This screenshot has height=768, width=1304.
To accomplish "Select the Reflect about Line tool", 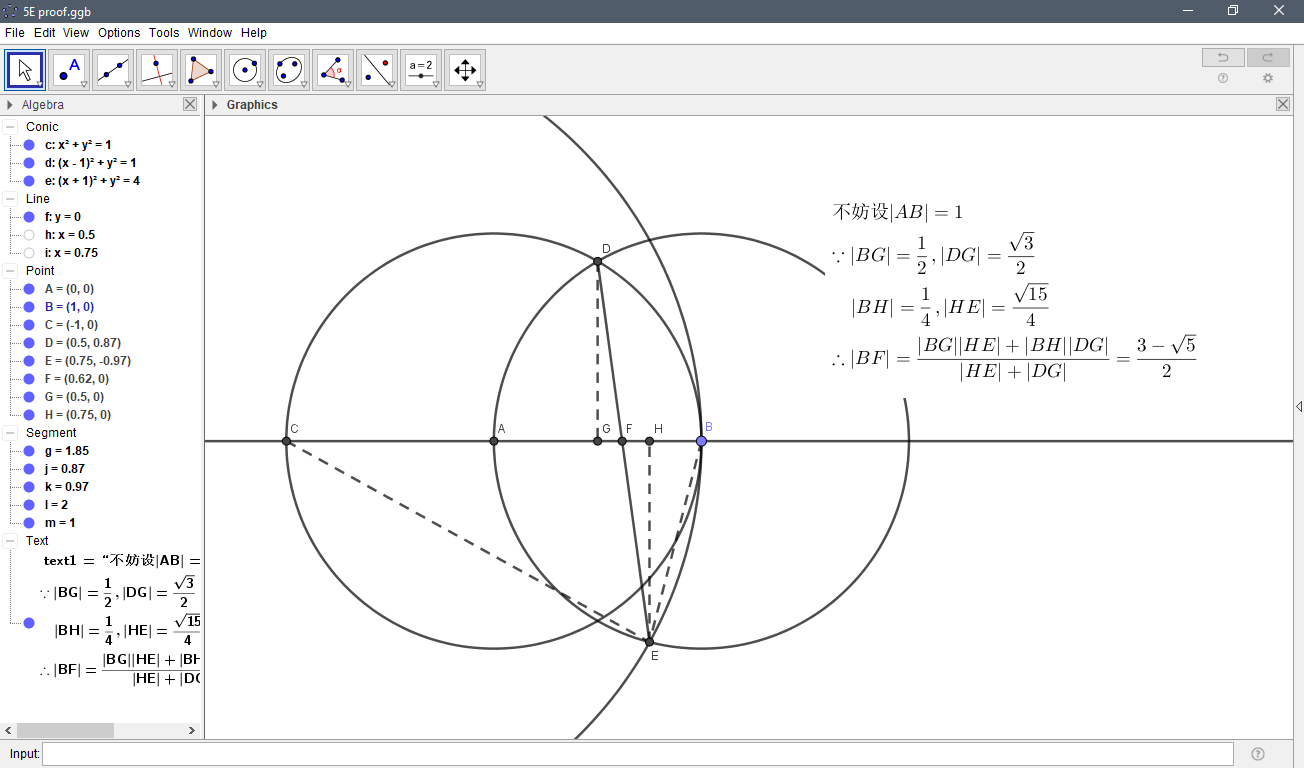I will [x=377, y=69].
